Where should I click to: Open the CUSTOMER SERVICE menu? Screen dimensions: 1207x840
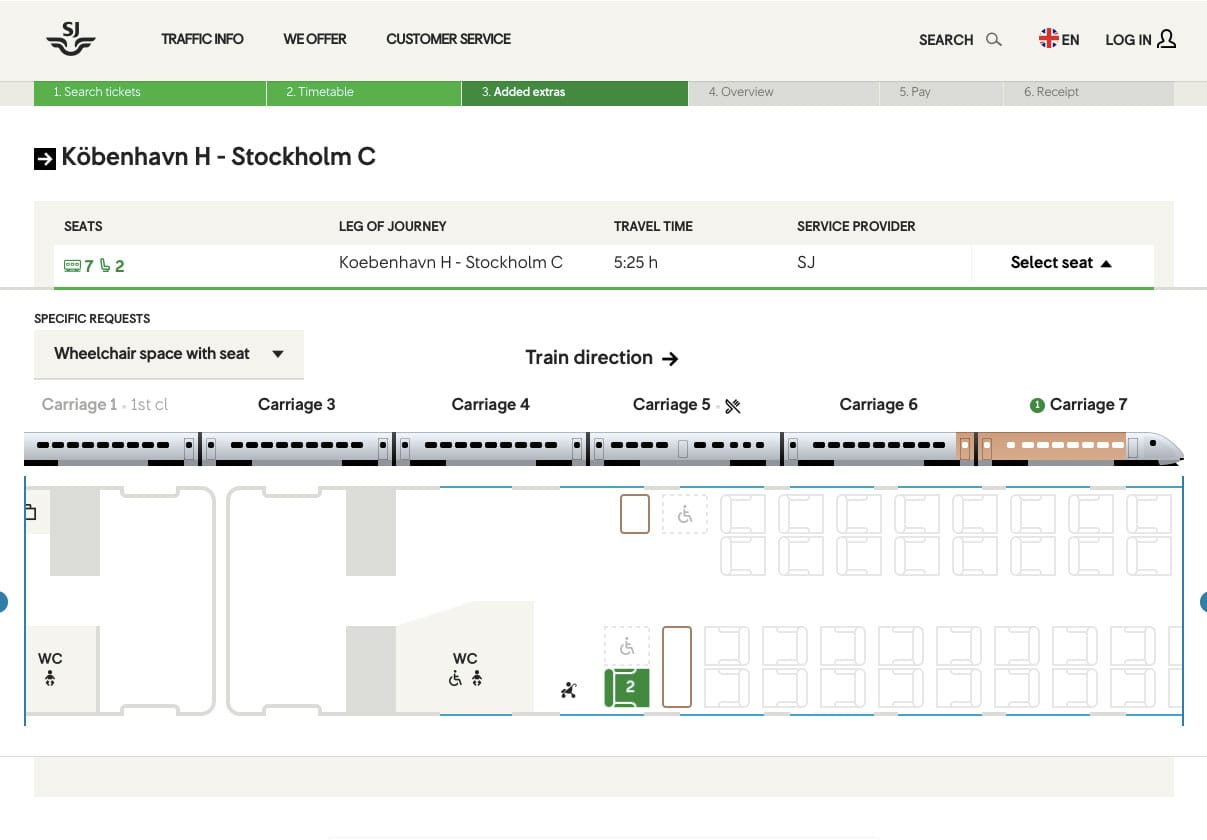tap(448, 39)
